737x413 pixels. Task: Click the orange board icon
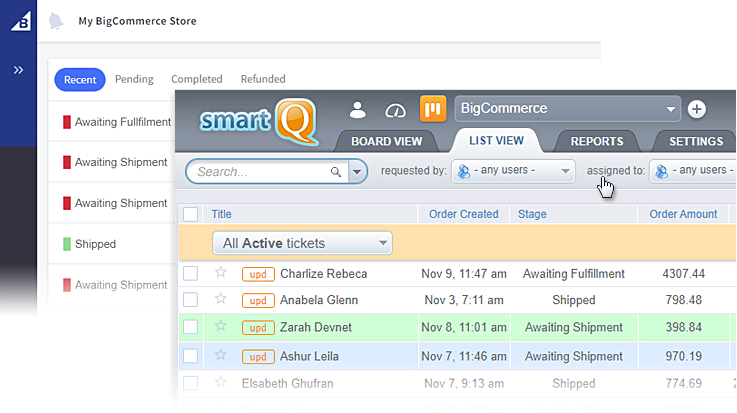point(433,109)
